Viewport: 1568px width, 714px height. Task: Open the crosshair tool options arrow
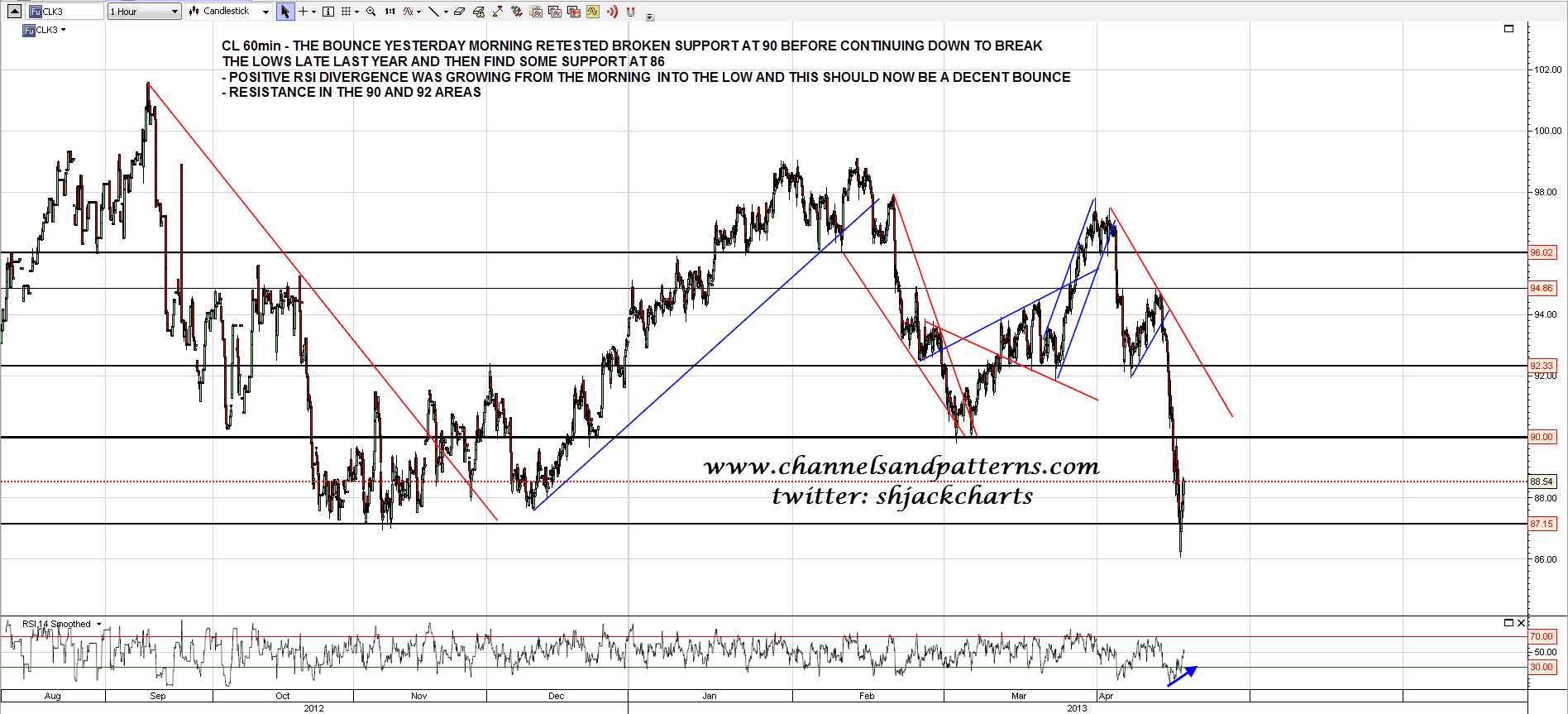click(x=313, y=12)
